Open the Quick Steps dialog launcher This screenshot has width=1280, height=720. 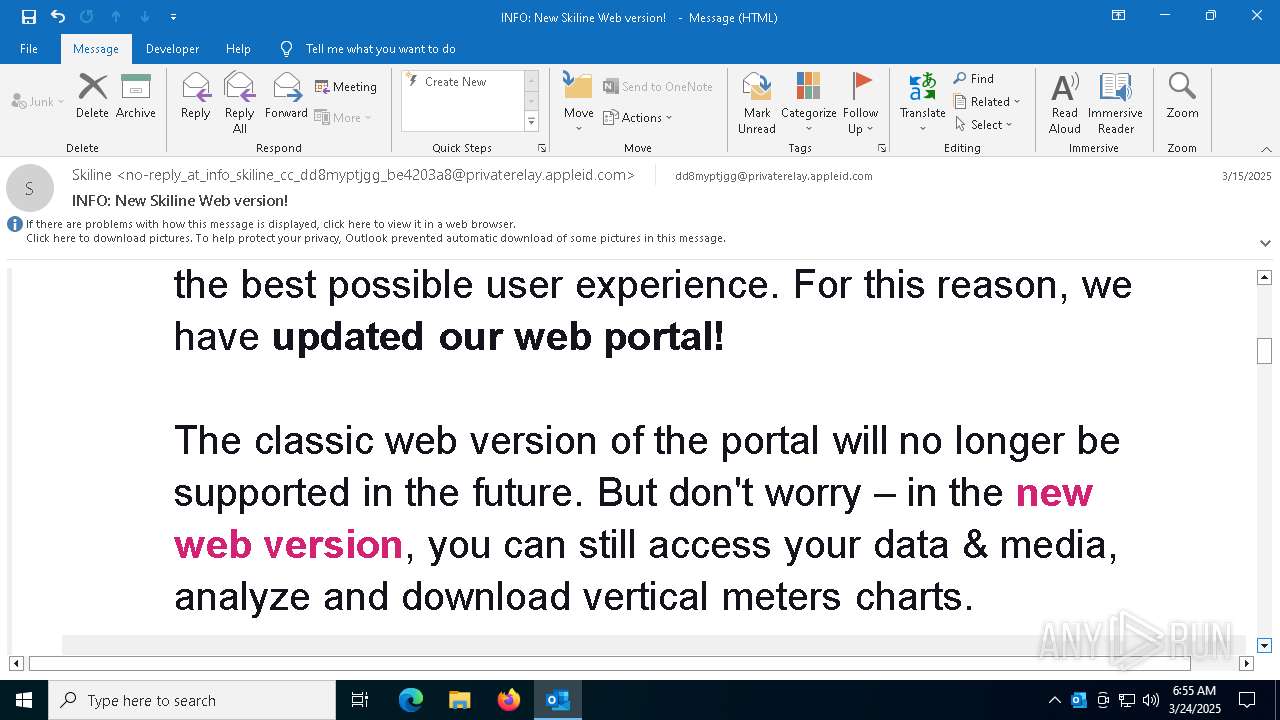542,148
